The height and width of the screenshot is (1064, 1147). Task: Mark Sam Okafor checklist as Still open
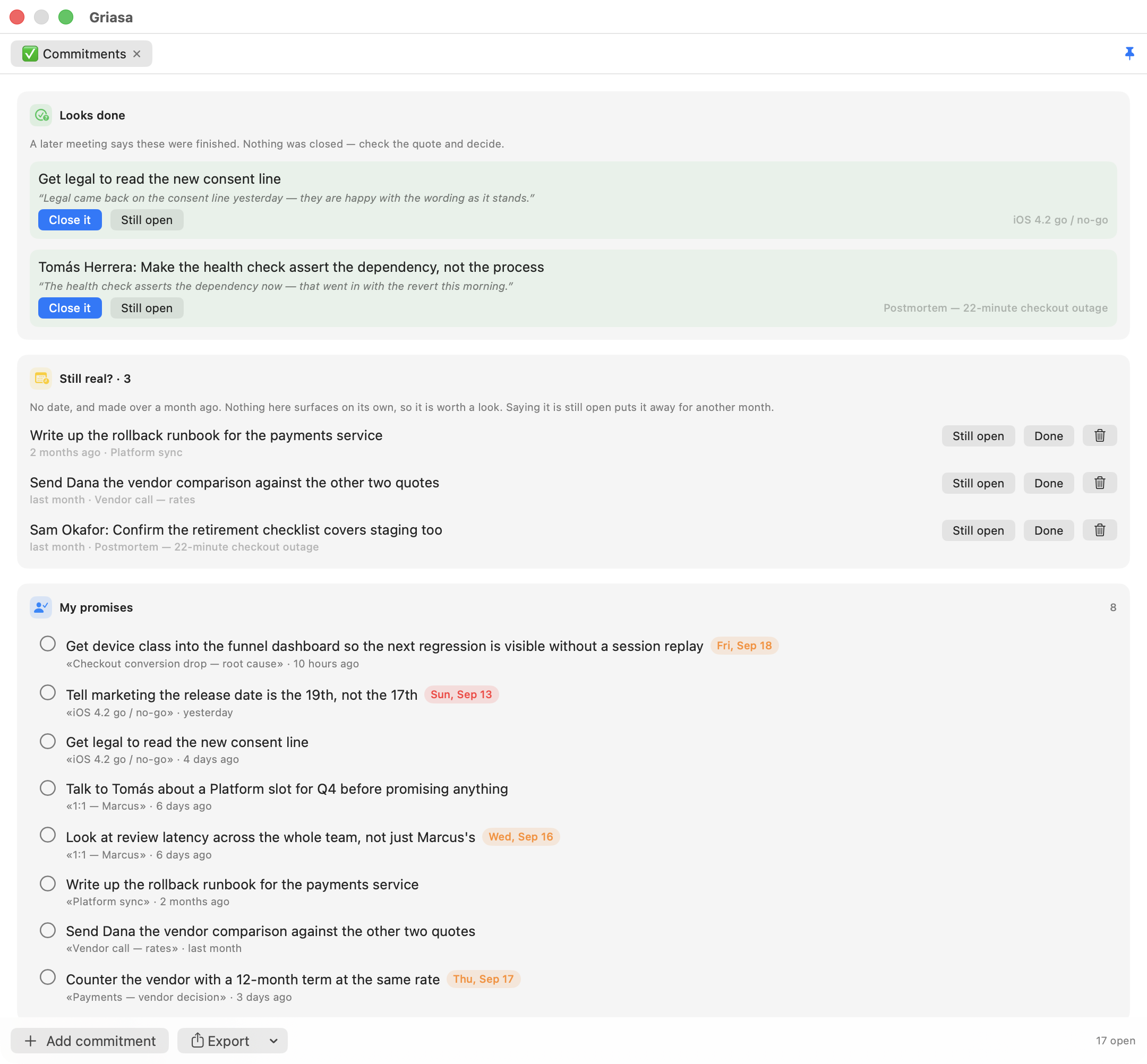click(x=978, y=530)
